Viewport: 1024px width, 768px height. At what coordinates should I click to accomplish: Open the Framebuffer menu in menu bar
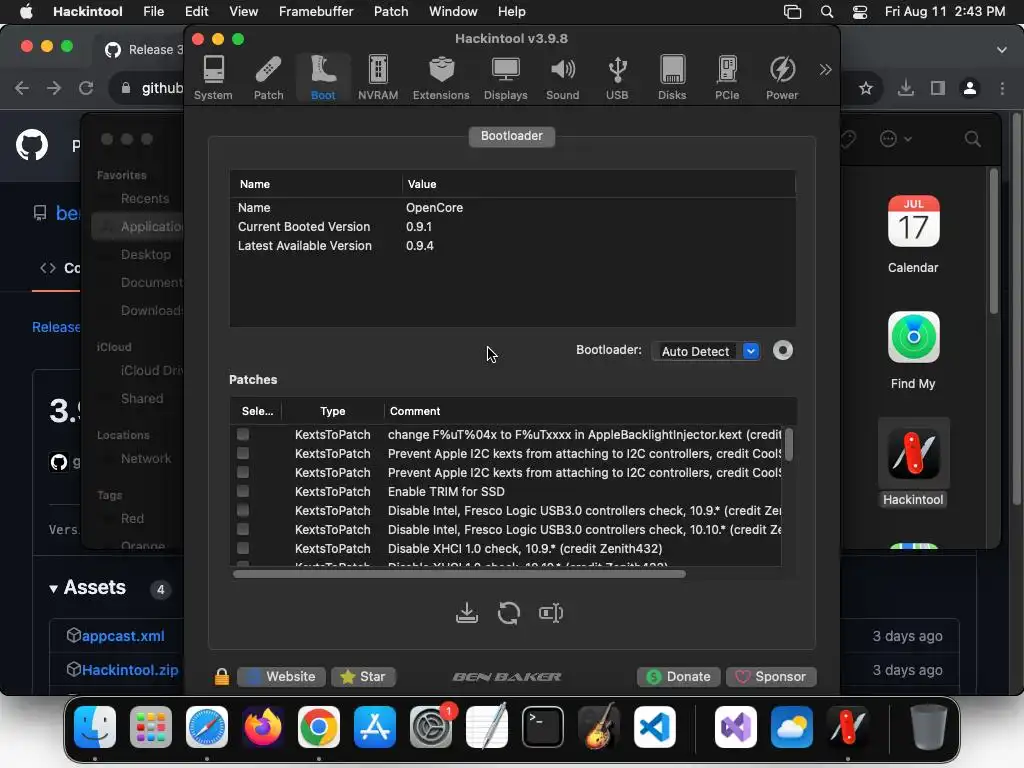pyautogui.click(x=316, y=11)
